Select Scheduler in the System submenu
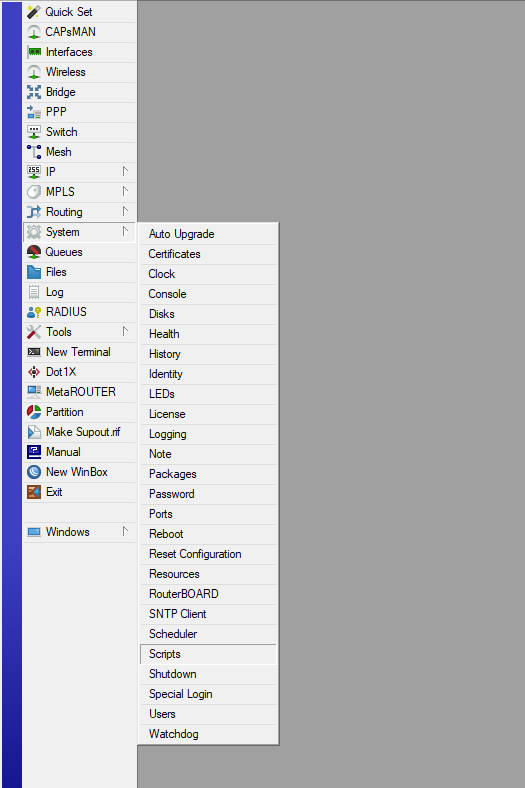The image size is (525, 788). coord(208,634)
